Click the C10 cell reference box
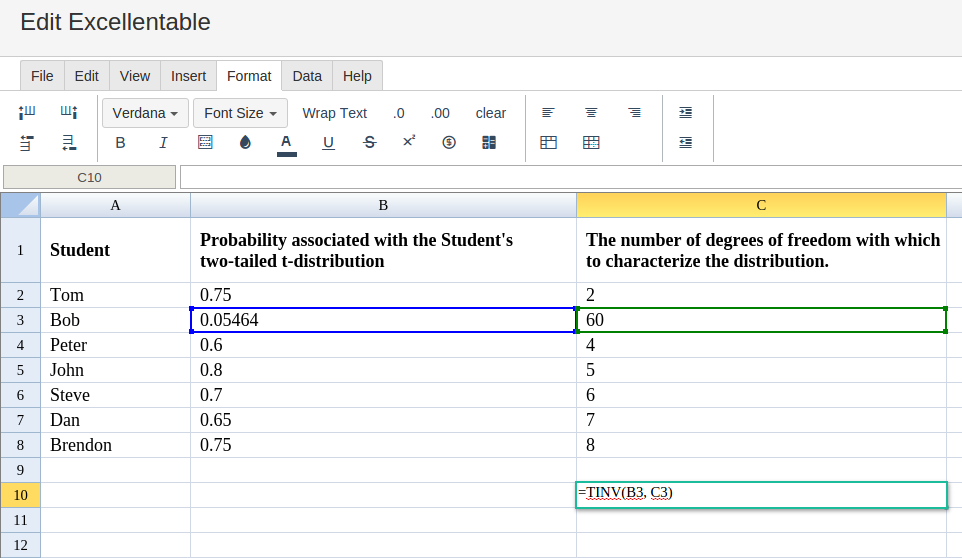The width and height of the screenshot is (962, 558). 89,177
